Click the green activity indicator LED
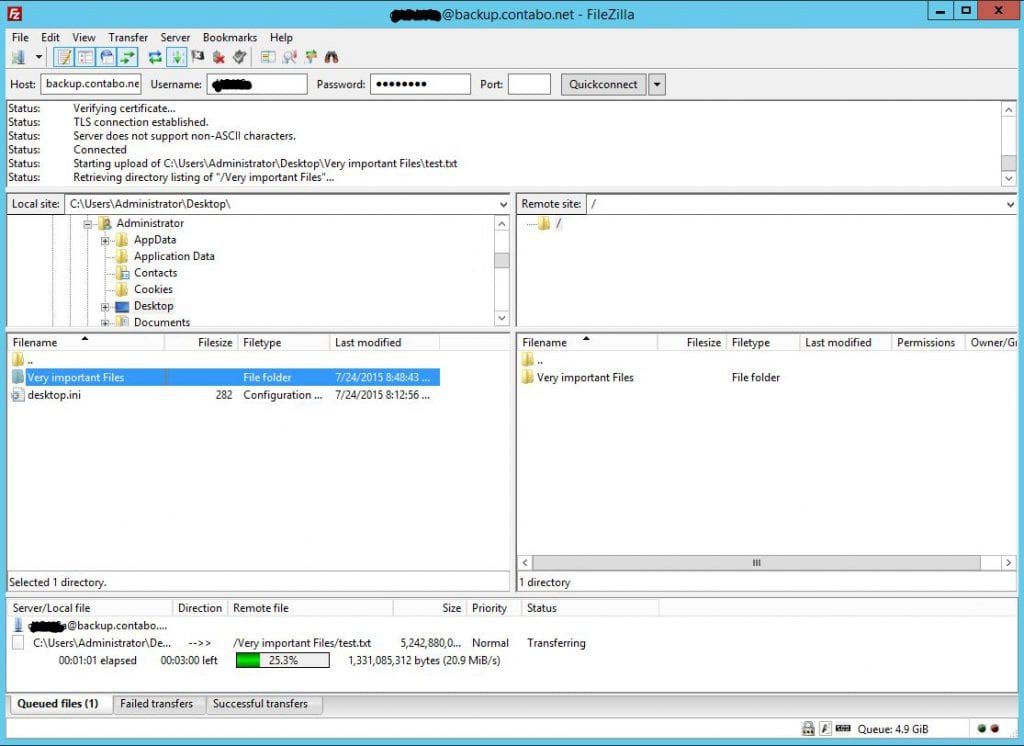 982,728
